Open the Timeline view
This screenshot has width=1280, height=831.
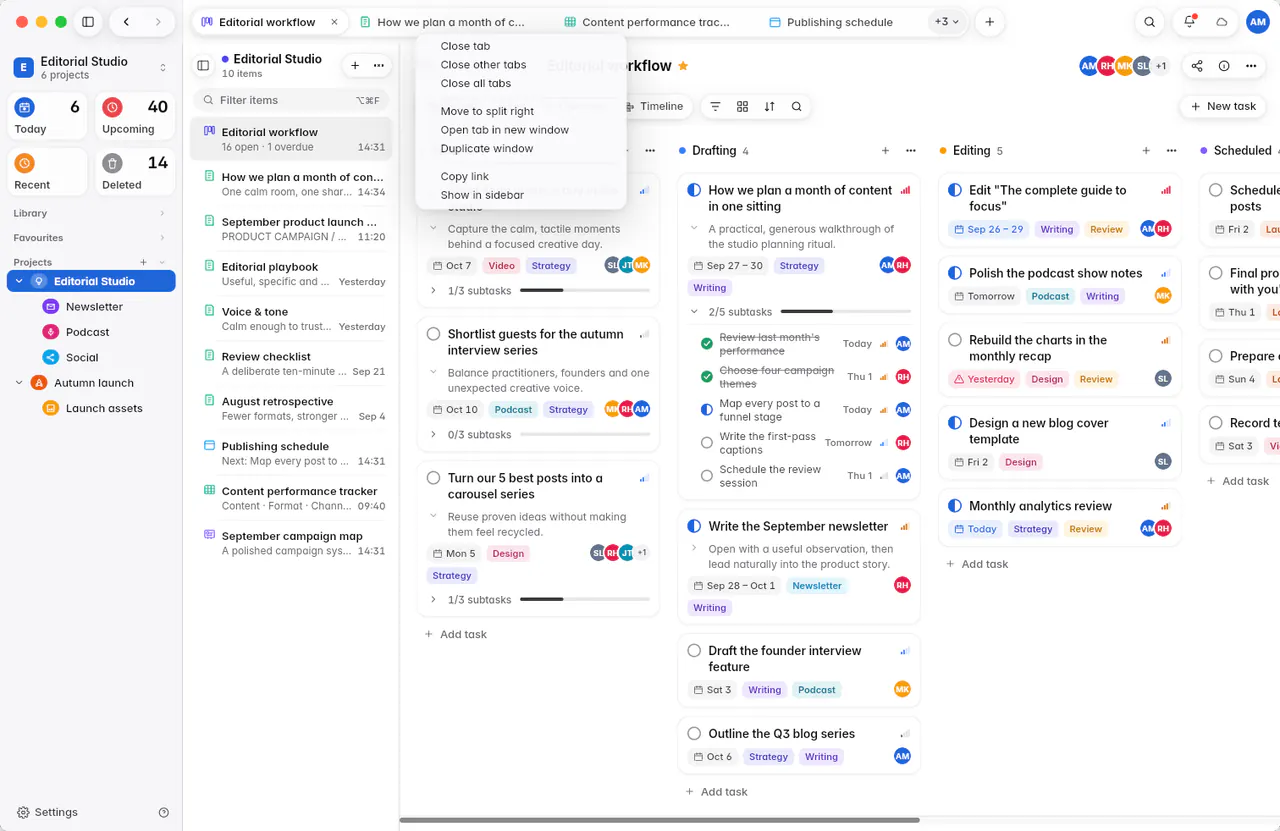coord(653,106)
